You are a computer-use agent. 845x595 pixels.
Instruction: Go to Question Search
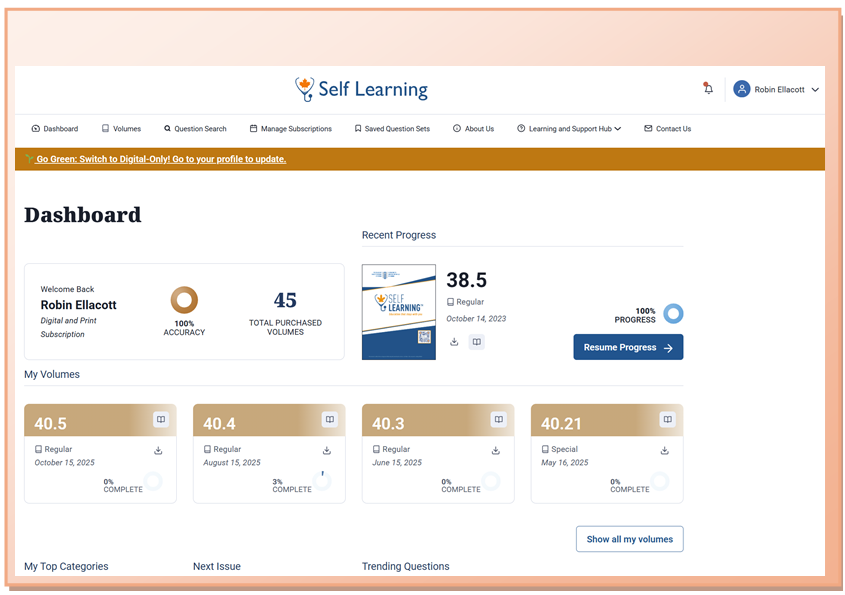(x=195, y=129)
